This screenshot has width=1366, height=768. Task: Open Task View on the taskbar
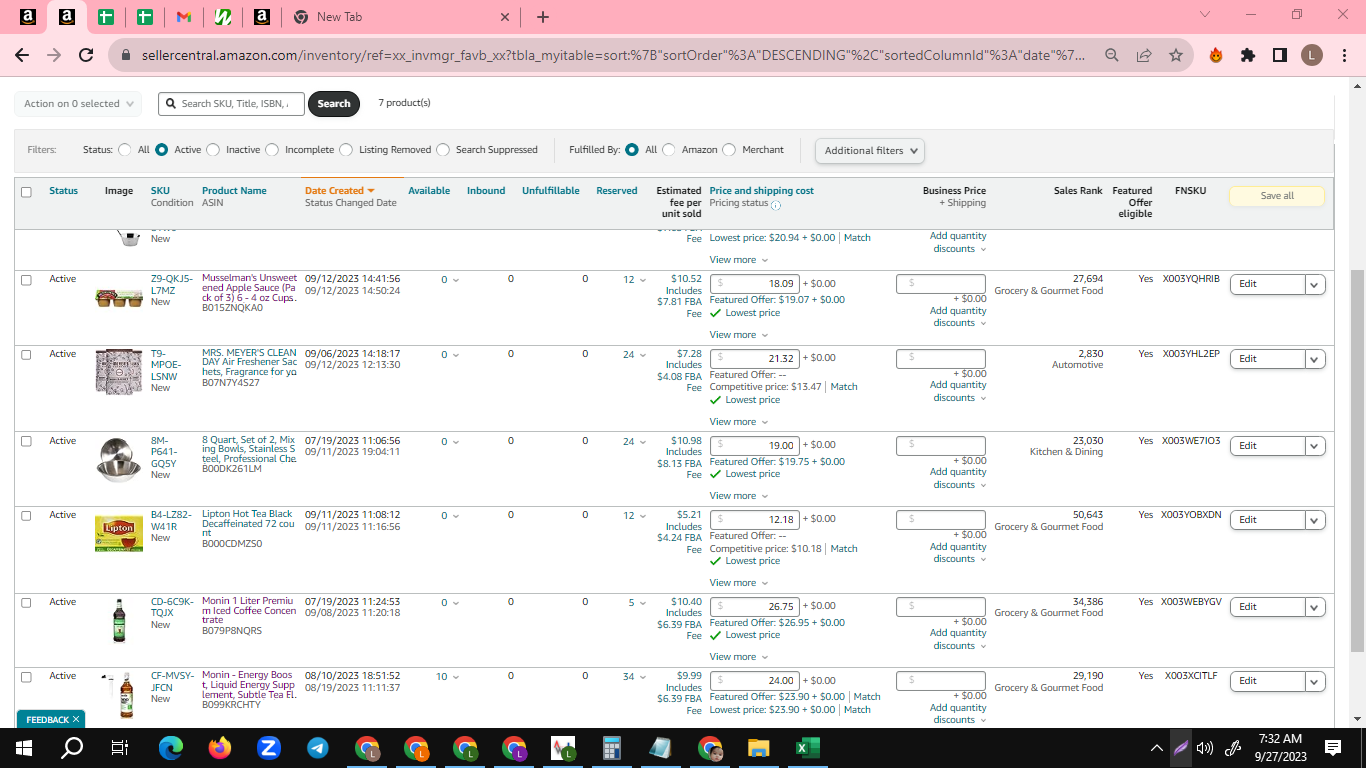pyautogui.click(x=120, y=747)
